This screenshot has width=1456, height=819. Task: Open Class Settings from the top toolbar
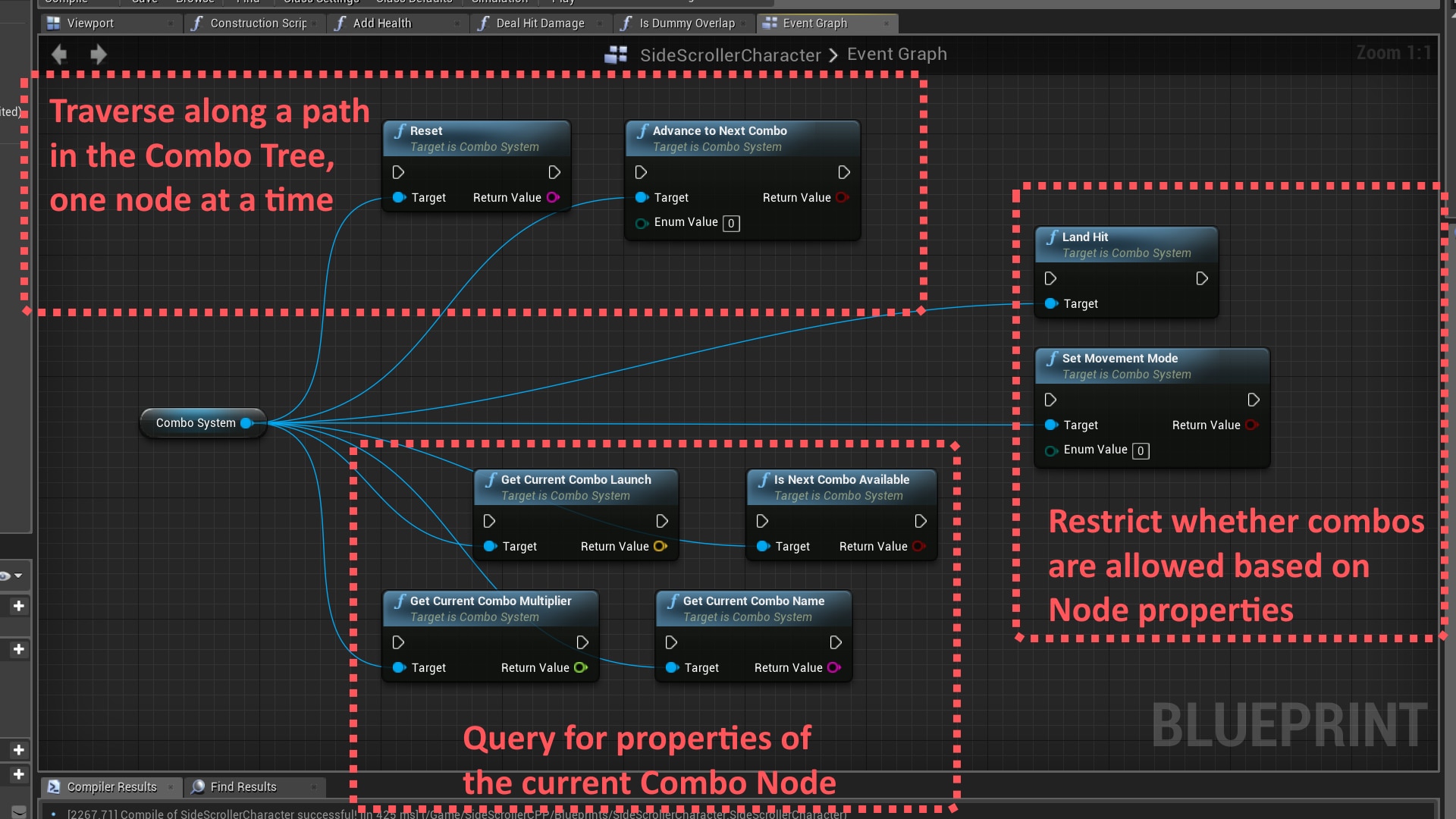322,2
